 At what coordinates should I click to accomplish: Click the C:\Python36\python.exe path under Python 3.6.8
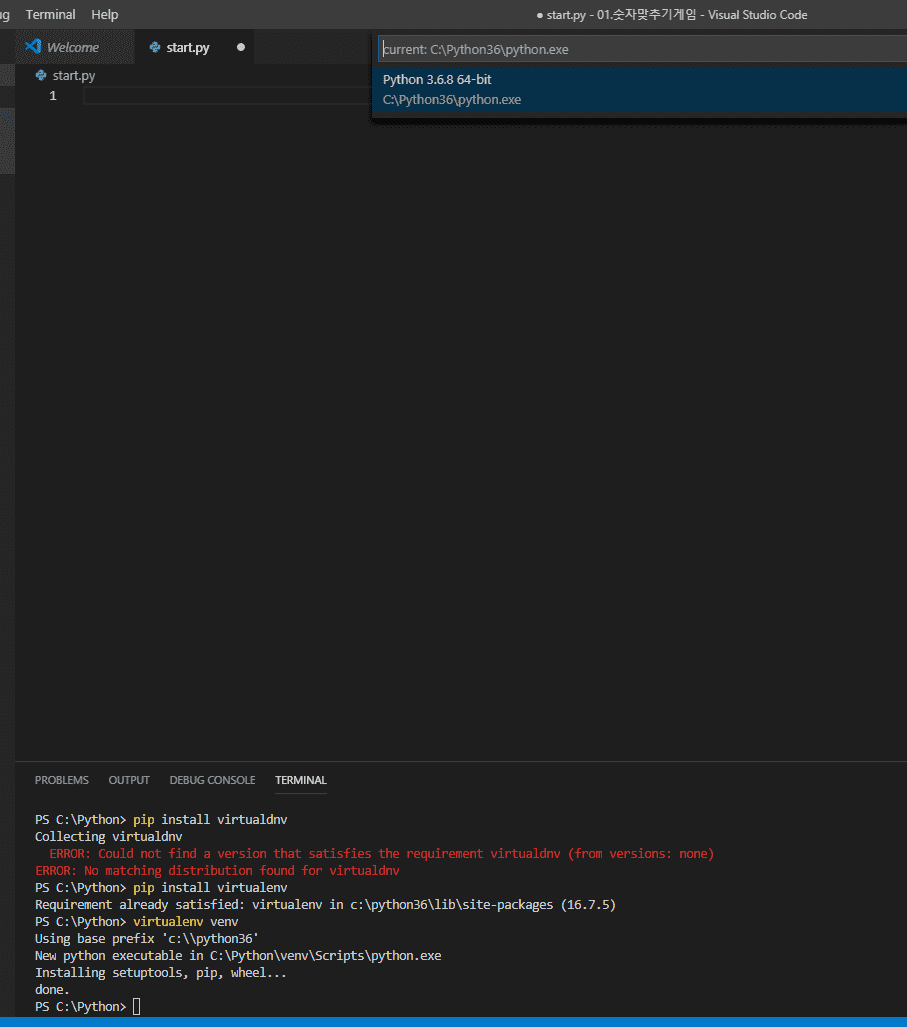[452, 100]
